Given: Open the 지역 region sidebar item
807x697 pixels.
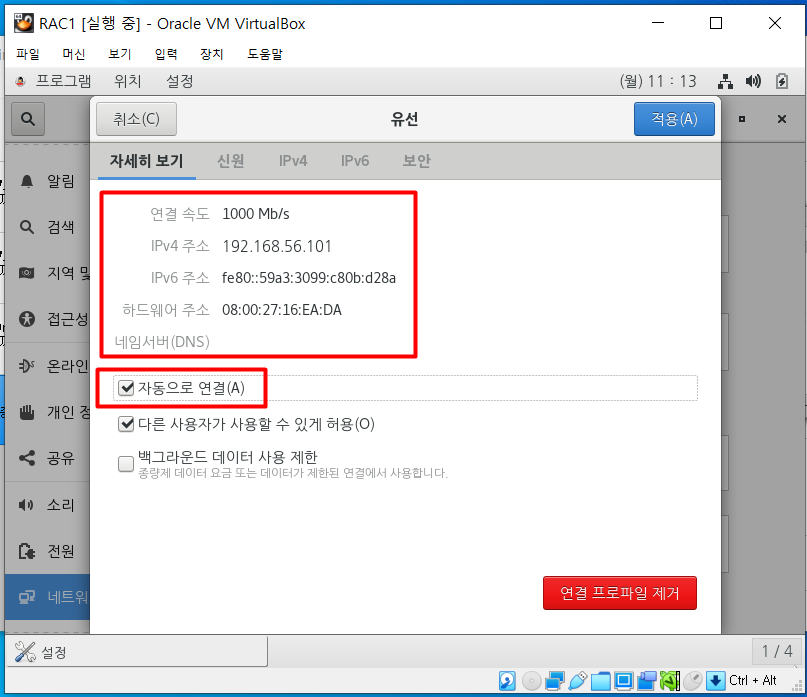Looking at the screenshot, I should 47,273.
